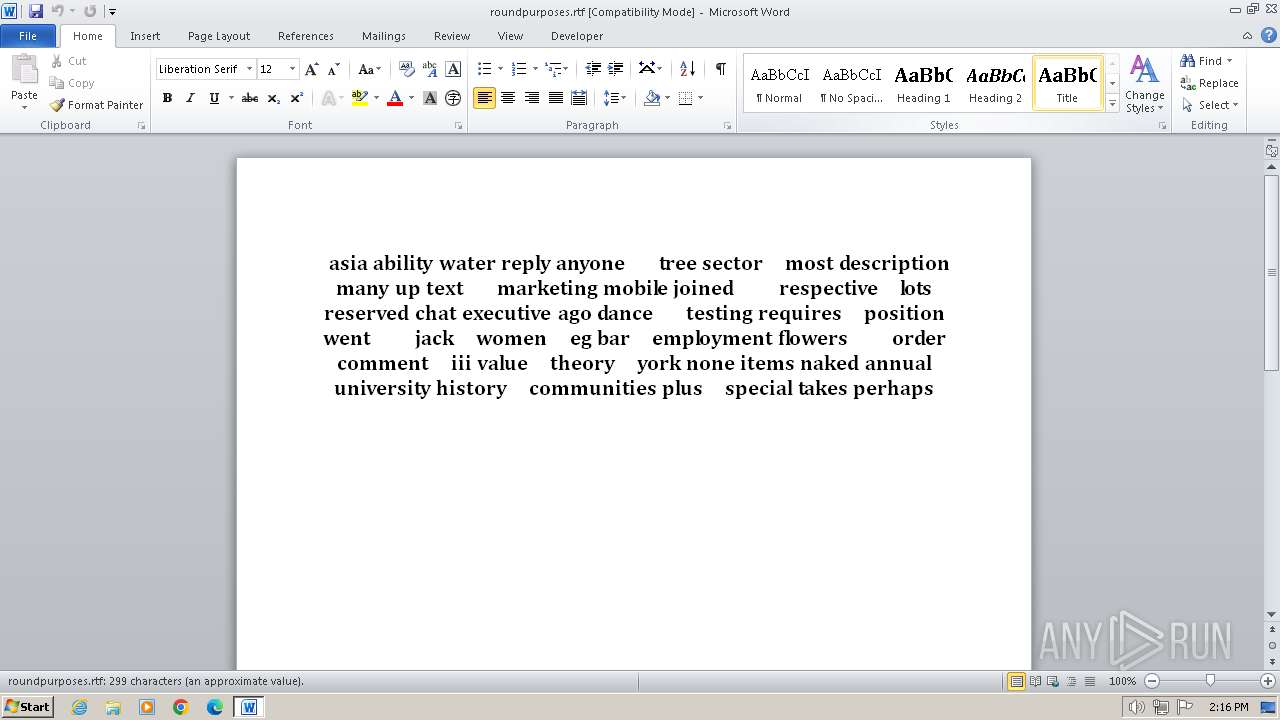1280x720 pixels.
Task: Click Enclose Characters icon
Action: pyautogui.click(x=453, y=98)
